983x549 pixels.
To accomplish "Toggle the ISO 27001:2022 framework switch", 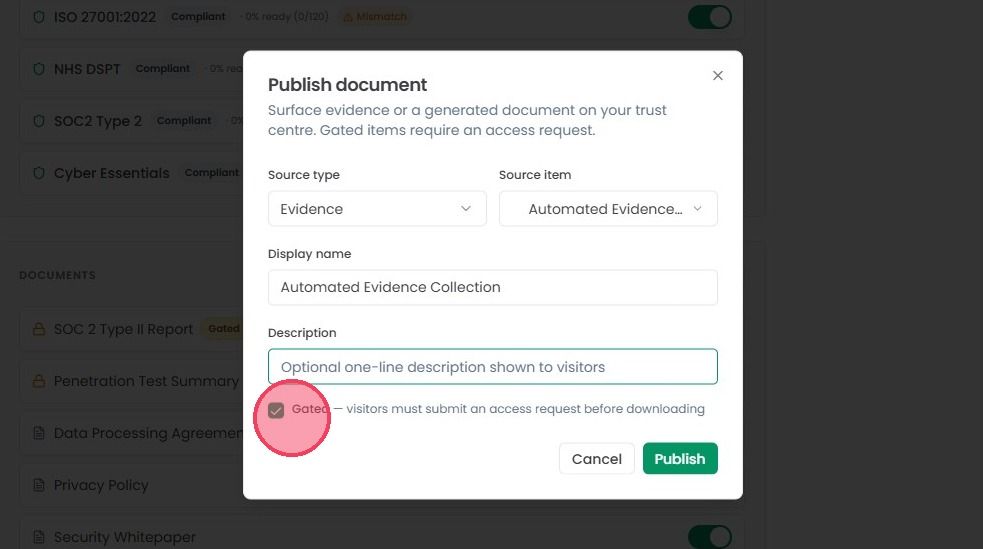I will (x=710, y=17).
